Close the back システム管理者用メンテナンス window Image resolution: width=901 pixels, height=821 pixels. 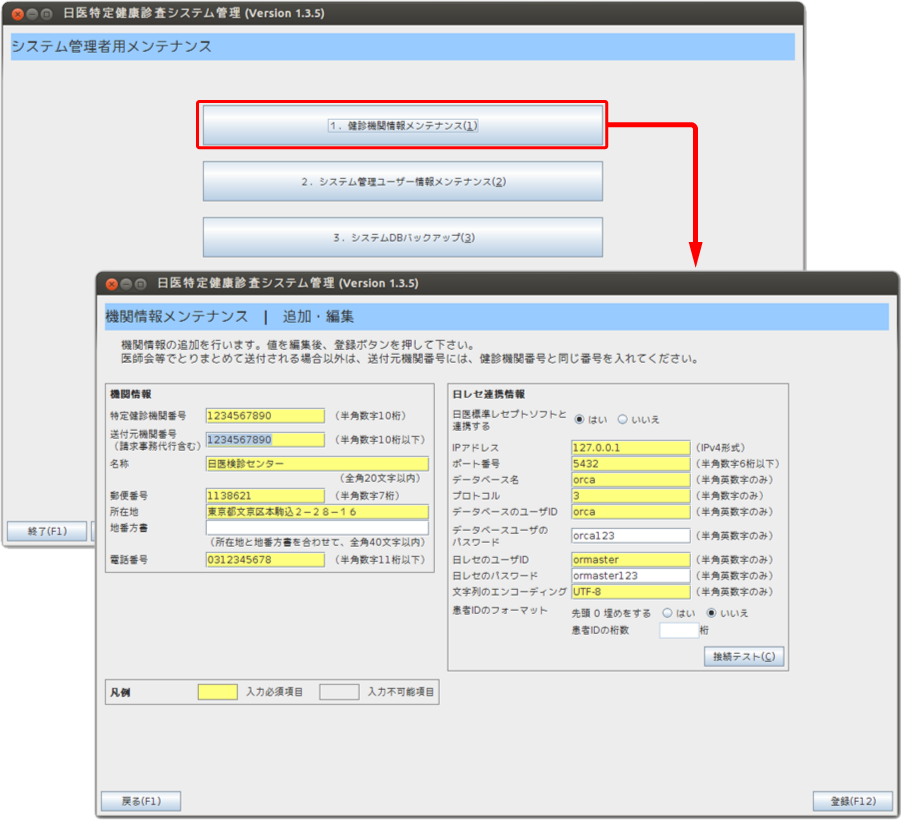tap(18, 14)
